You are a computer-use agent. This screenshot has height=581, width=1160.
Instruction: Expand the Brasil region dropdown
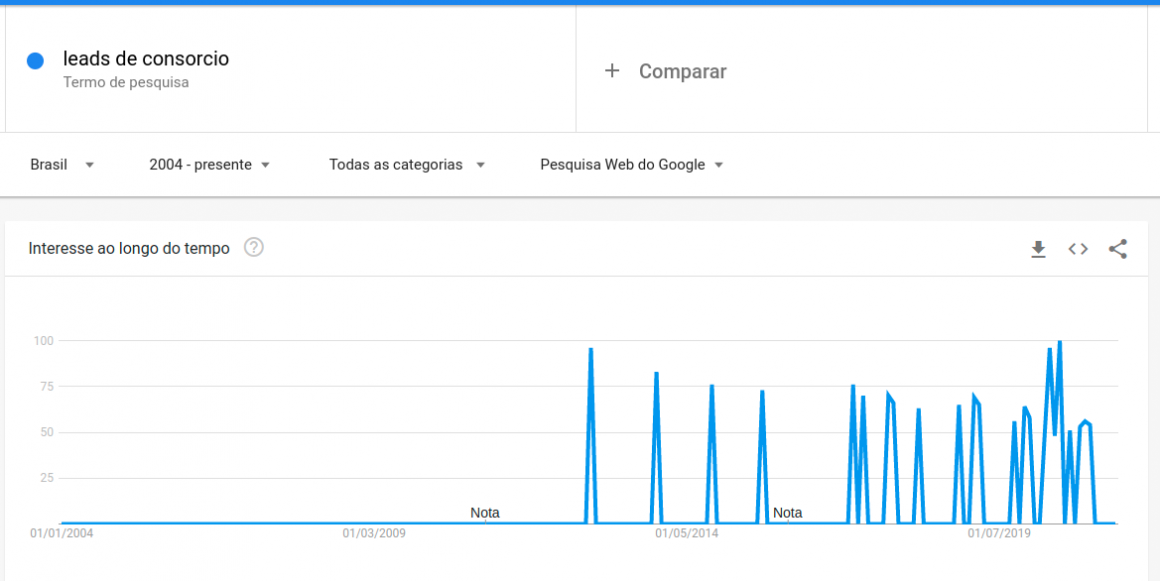click(x=62, y=165)
